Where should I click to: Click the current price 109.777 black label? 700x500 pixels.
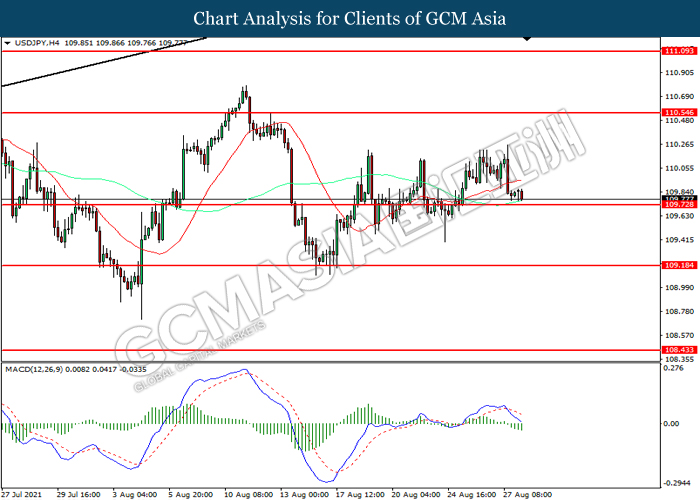(679, 198)
